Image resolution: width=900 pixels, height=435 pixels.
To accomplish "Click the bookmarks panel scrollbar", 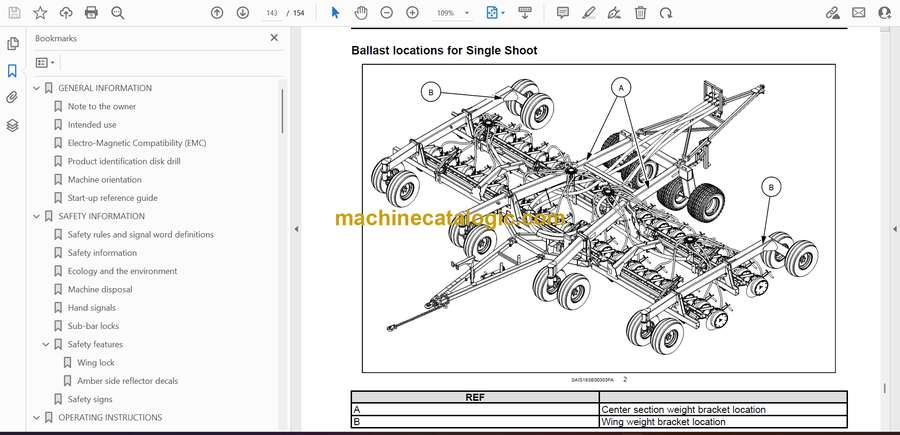I will 282,109.
